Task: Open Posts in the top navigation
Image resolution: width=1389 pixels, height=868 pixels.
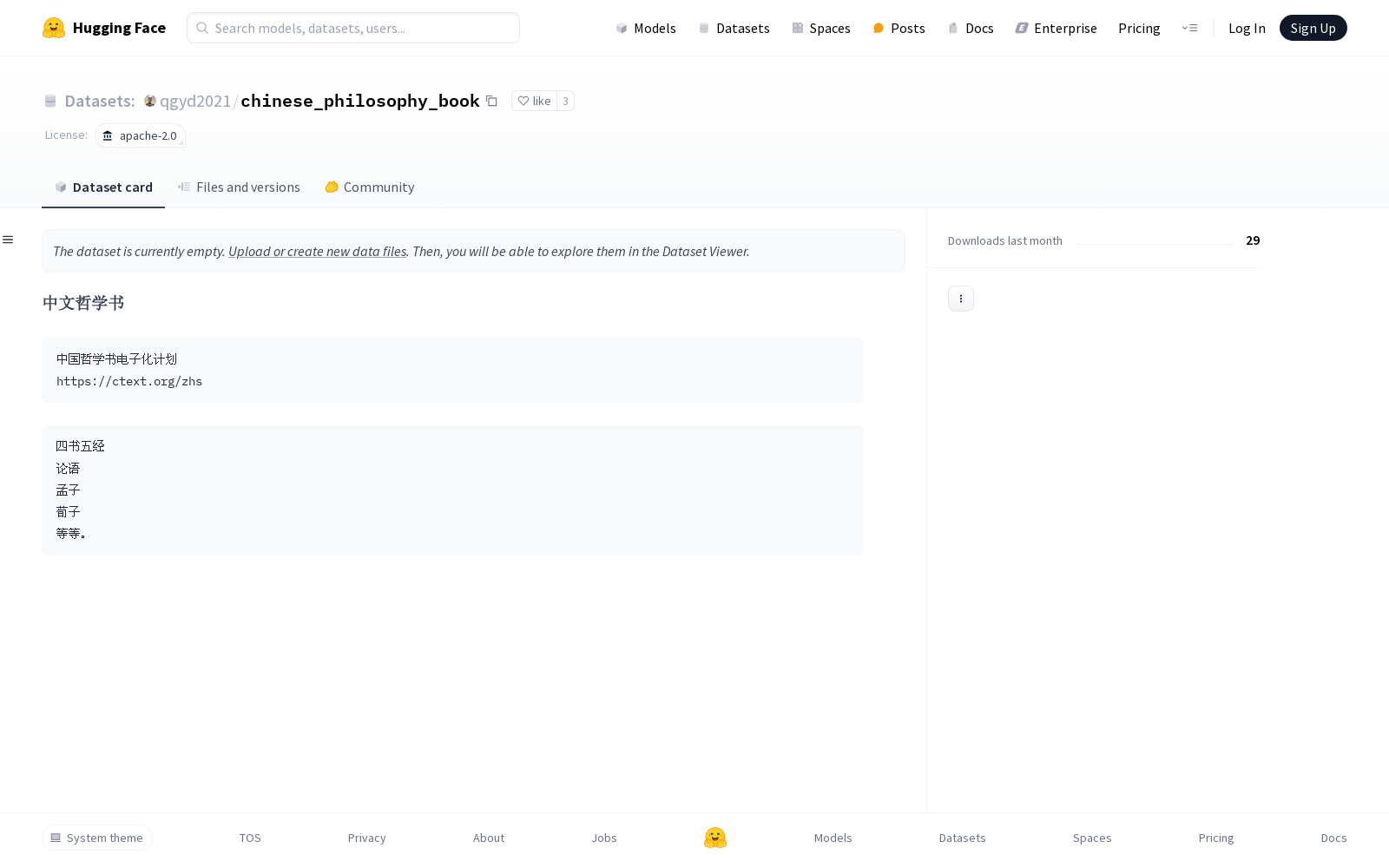Action: (899, 29)
